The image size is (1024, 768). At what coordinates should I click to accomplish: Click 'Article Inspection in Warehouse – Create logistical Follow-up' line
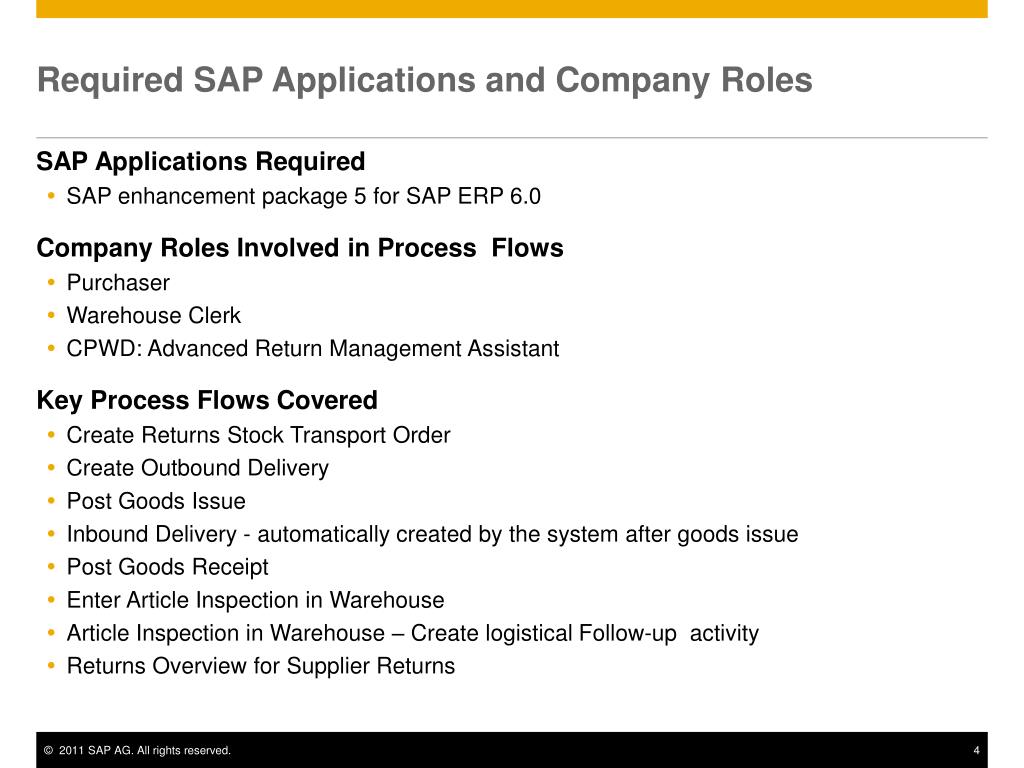point(413,633)
